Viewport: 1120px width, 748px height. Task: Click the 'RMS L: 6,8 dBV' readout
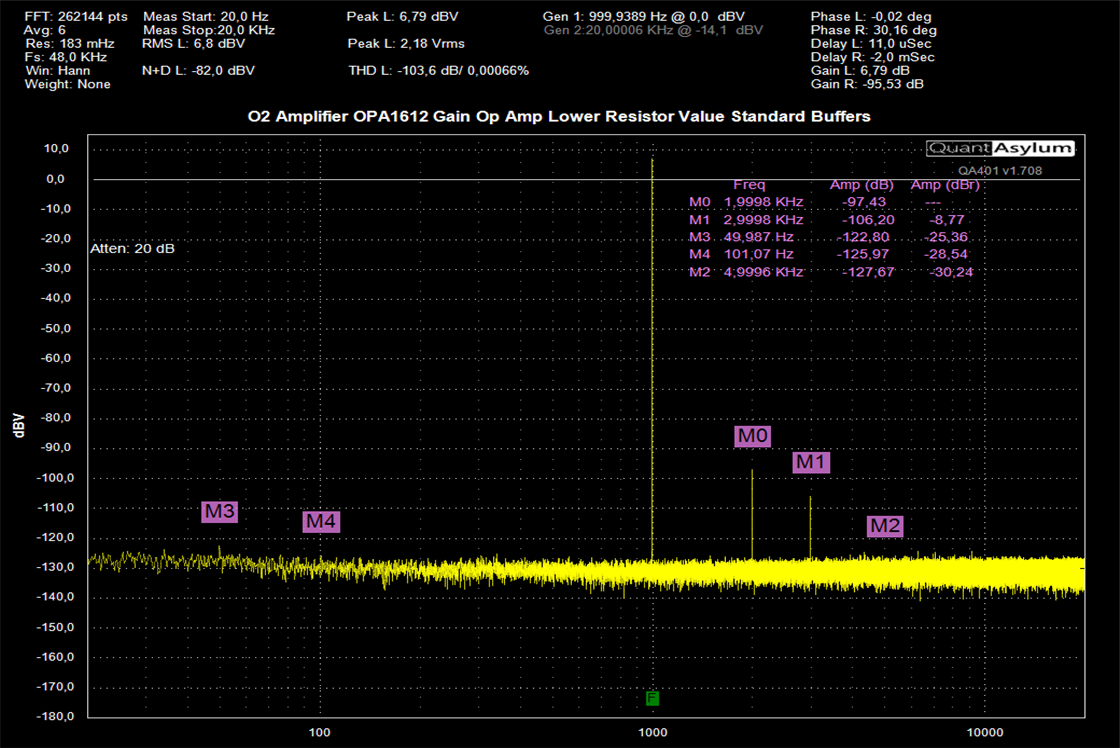(x=194, y=44)
